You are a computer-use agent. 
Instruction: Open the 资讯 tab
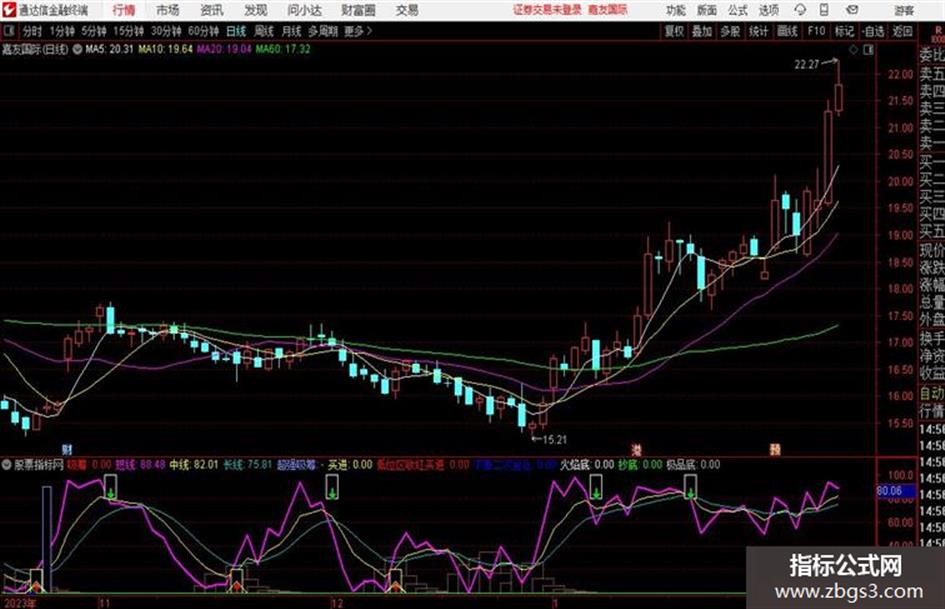point(212,10)
